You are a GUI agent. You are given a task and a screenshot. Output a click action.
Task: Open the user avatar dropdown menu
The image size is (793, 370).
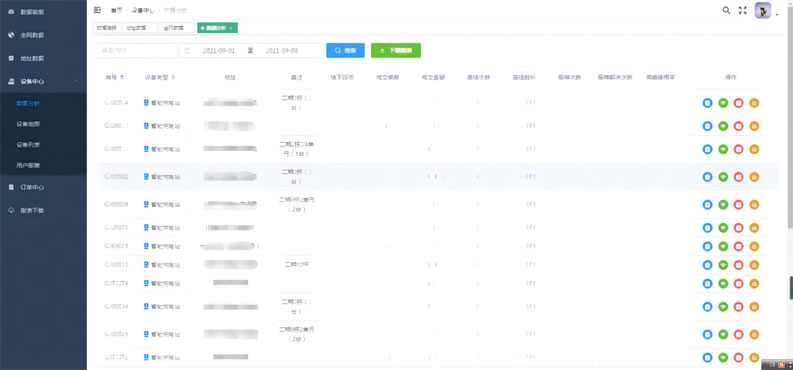tap(766, 11)
